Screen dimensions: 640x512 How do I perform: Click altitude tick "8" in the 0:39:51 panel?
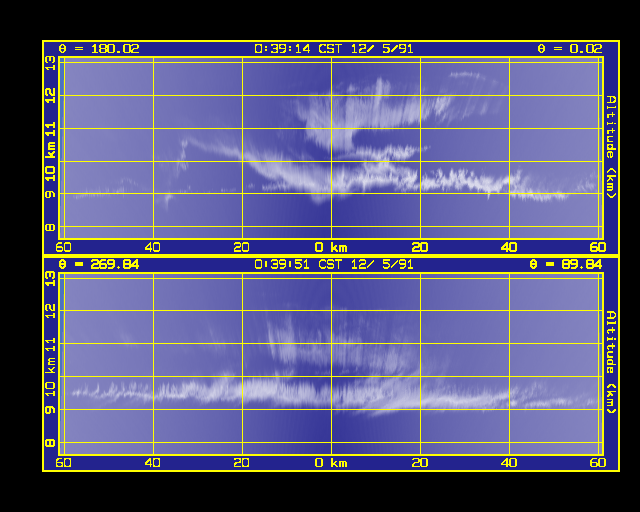(50, 443)
